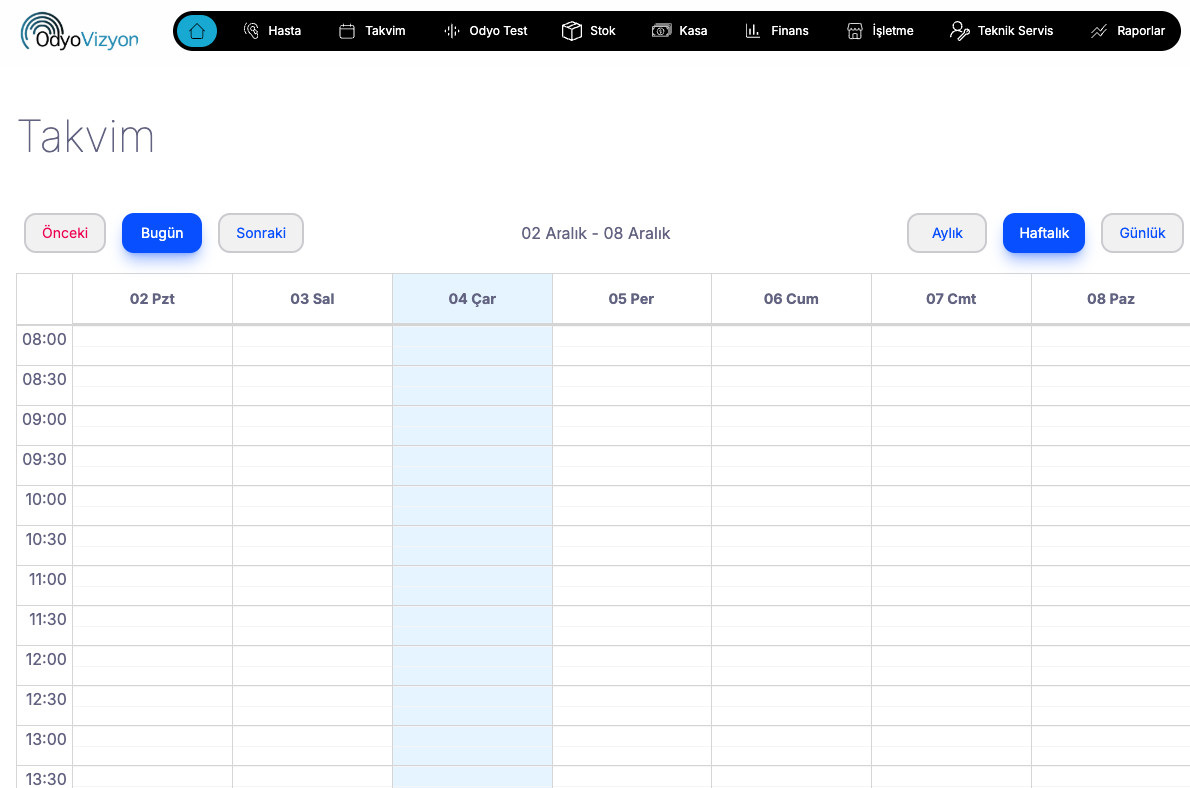Image resolution: width=1190 pixels, height=788 pixels.
Task: Click the home icon in navbar
Action: pyautogui.click(x=196, y=31)
